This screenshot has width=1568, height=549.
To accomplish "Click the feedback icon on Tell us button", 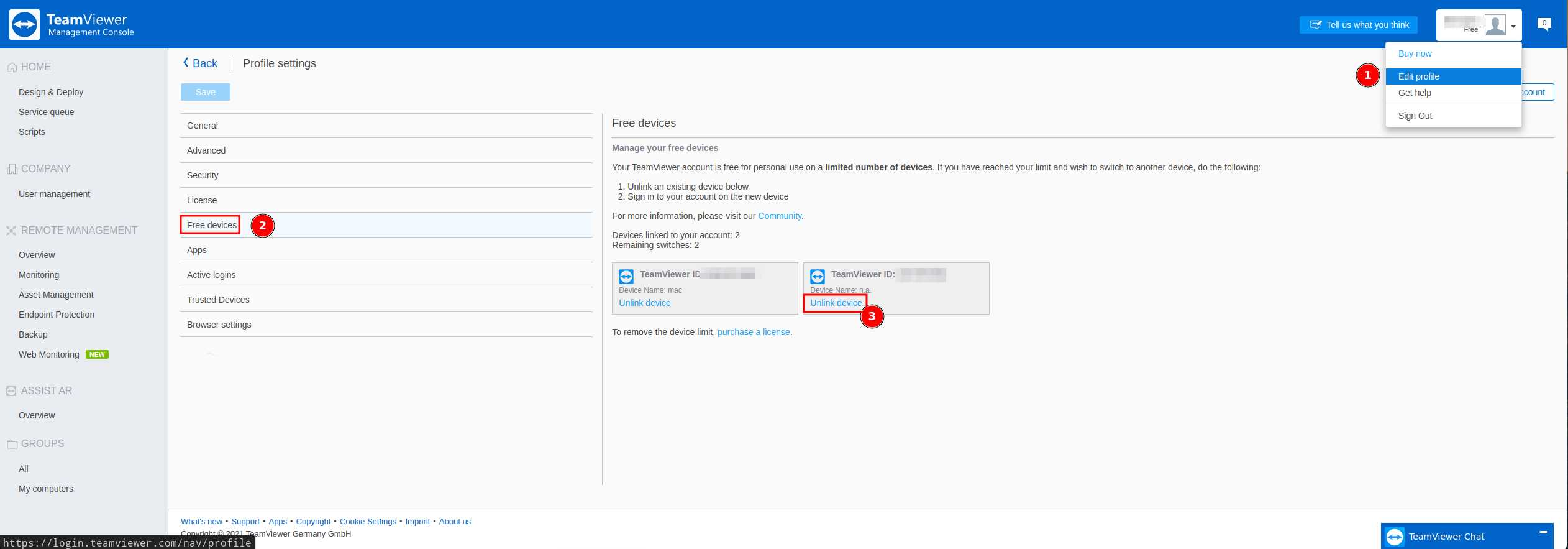I will pos(1315,25).
